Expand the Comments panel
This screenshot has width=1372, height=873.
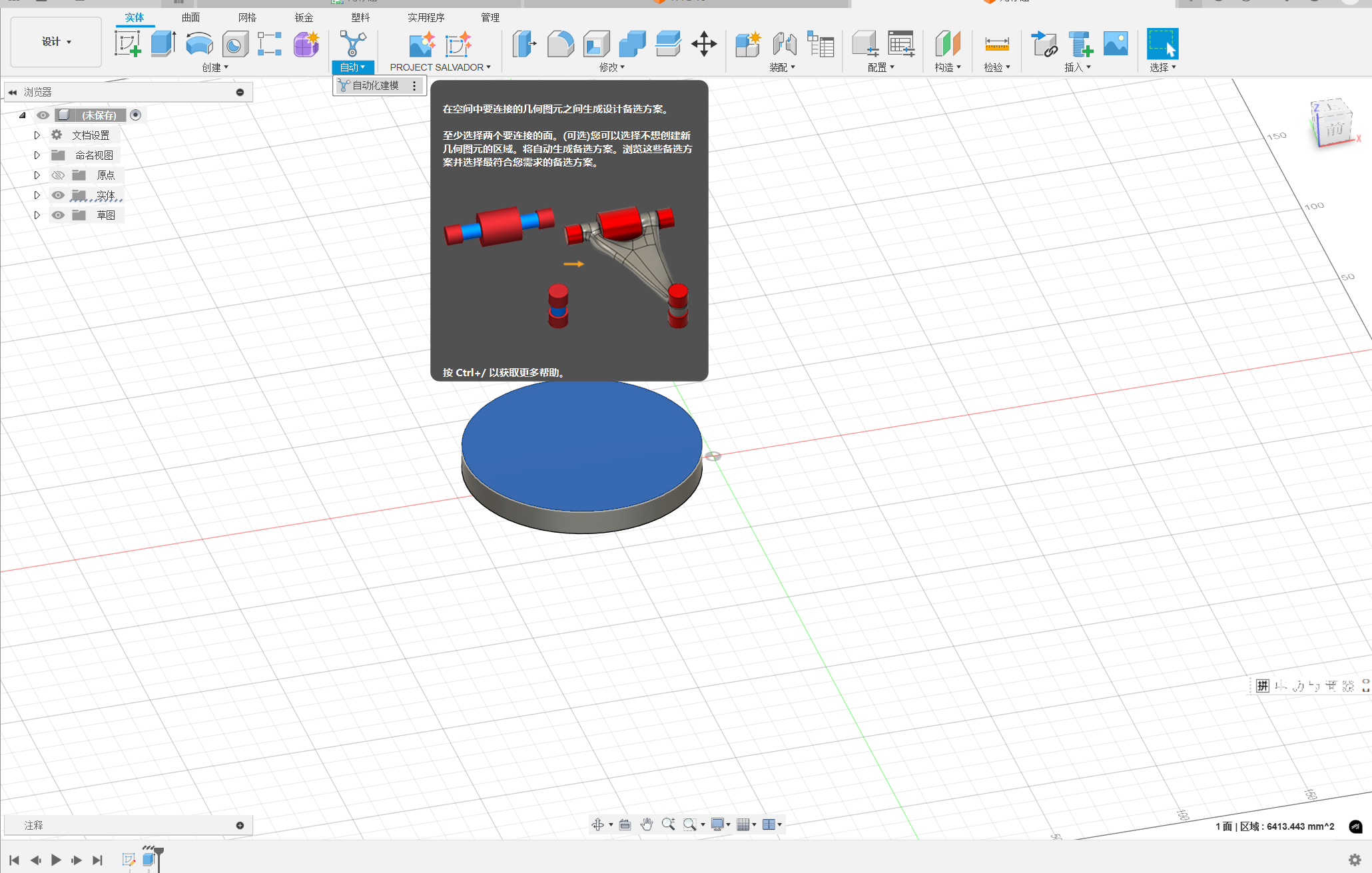(240, 825)
